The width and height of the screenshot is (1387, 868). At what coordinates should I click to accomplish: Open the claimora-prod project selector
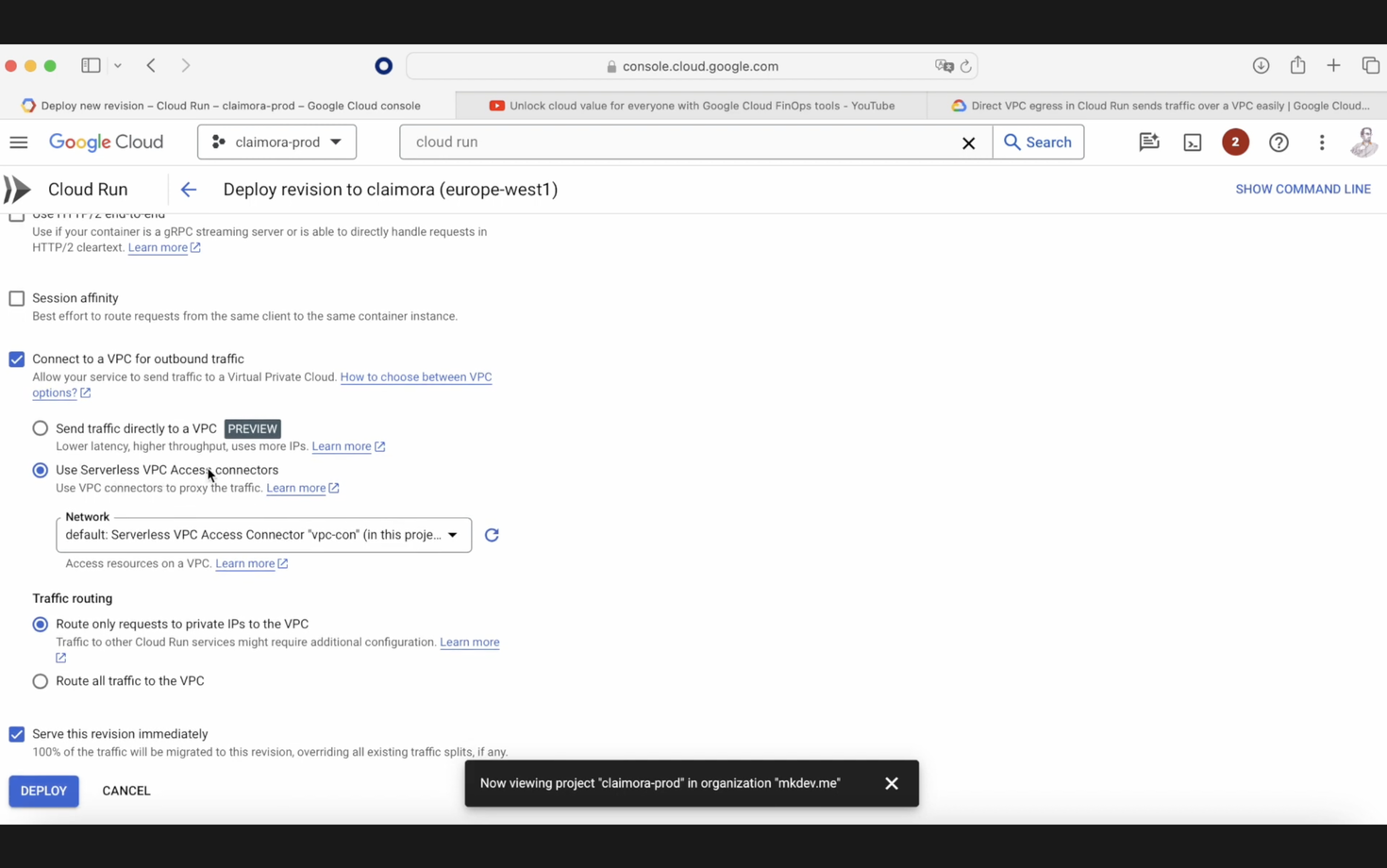(276, 142)
